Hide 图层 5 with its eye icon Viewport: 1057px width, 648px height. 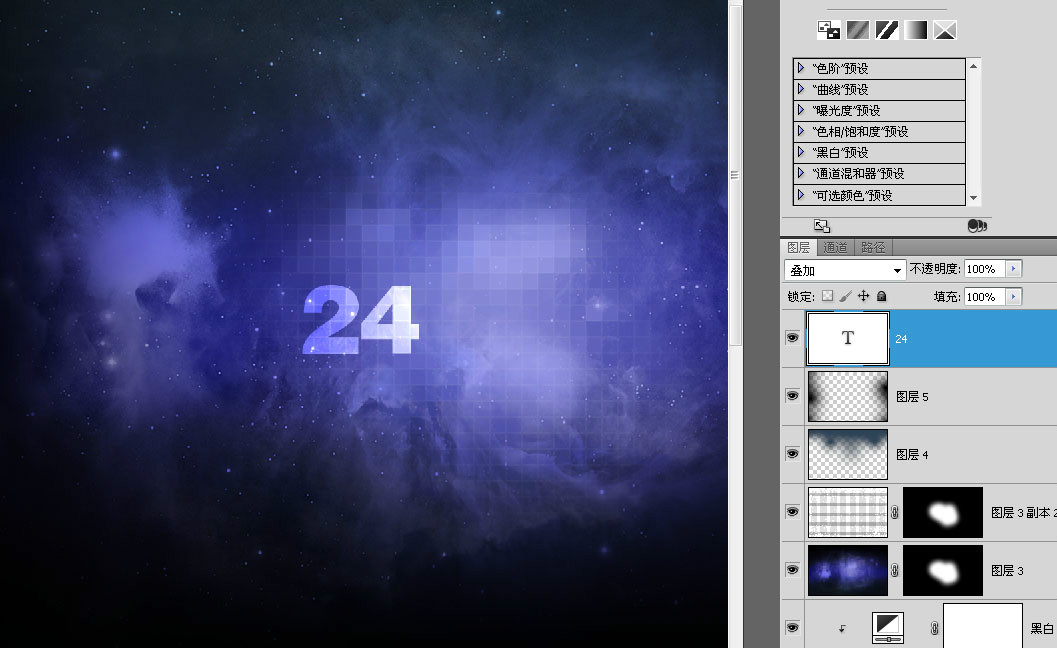tap(793, 396)
